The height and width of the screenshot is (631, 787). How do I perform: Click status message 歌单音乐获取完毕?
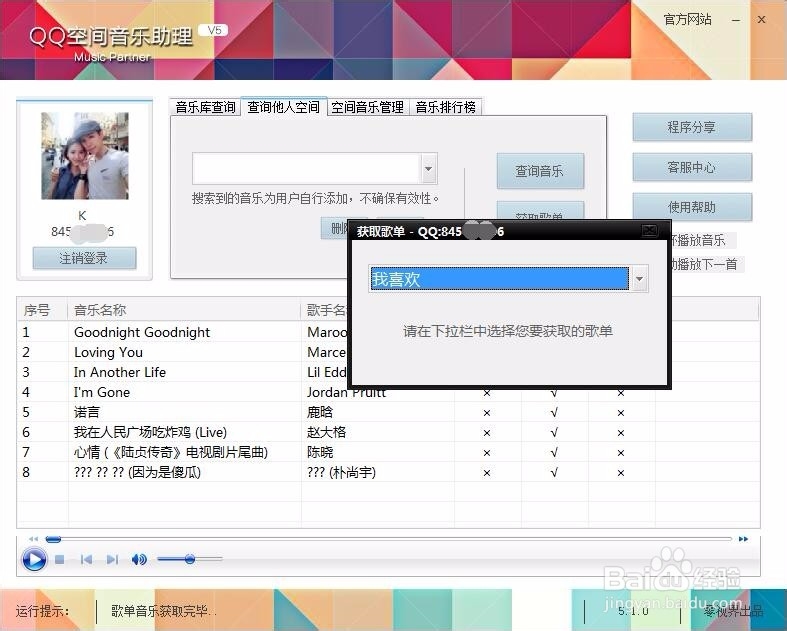click(164, 611)
